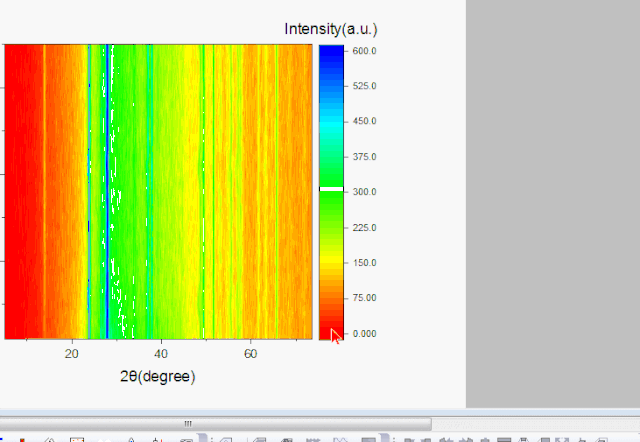Image resolution: width=640 pixels, height=442 pixels.
Task: Click the 225.0 color scale label
Action: coord(365,227)
